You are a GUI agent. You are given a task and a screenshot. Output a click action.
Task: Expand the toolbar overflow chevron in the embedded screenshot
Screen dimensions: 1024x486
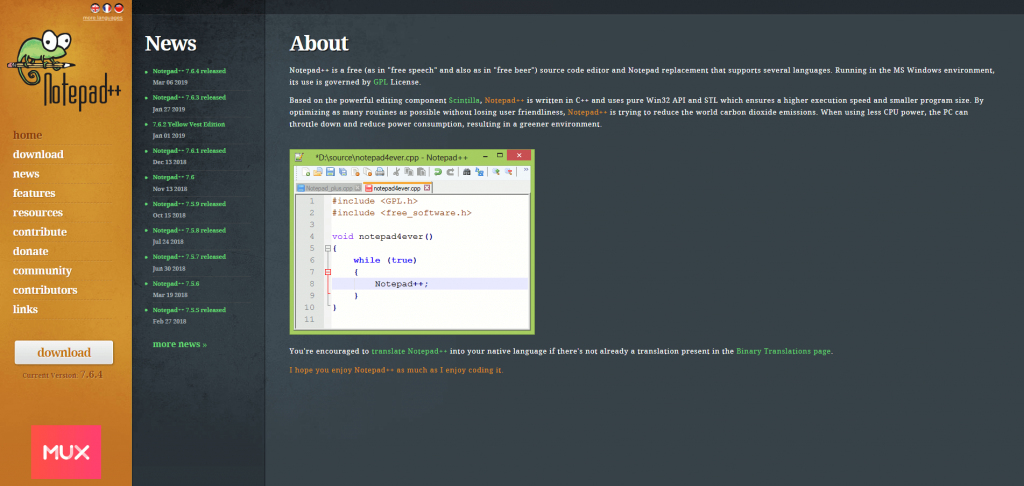[x=526, y=169]
